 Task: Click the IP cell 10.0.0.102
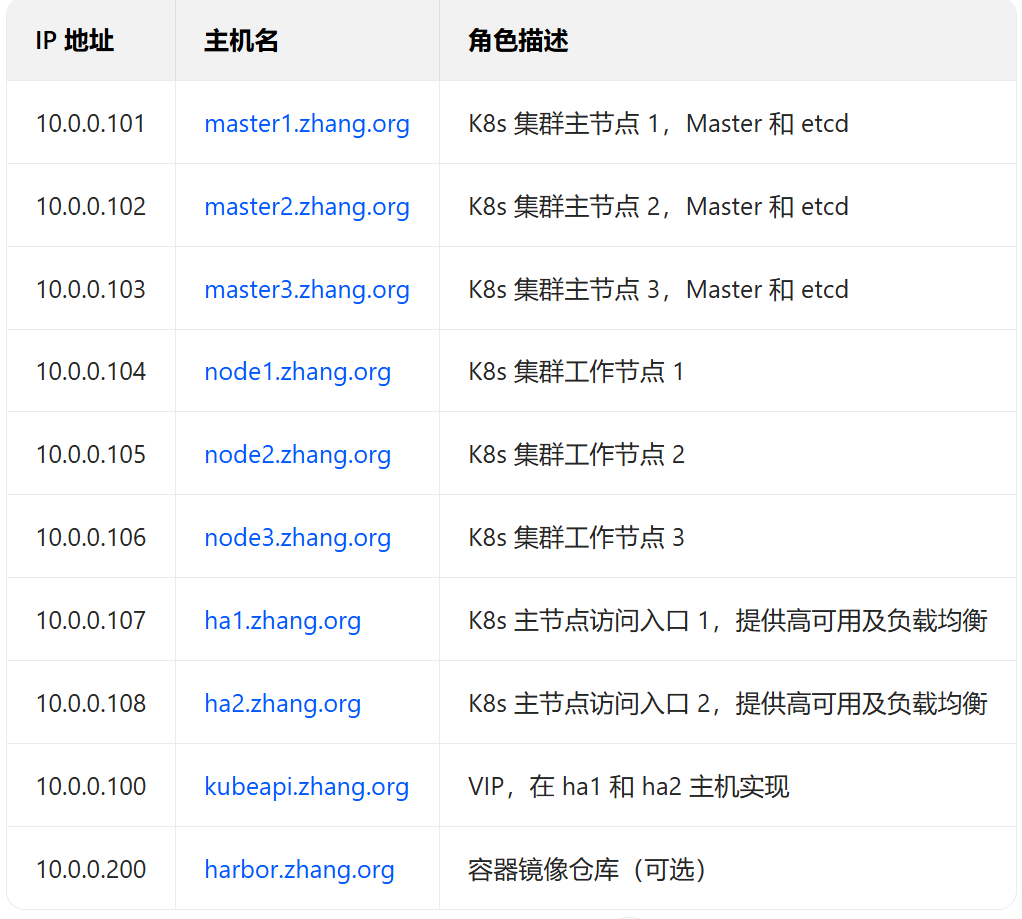(91, 207)
